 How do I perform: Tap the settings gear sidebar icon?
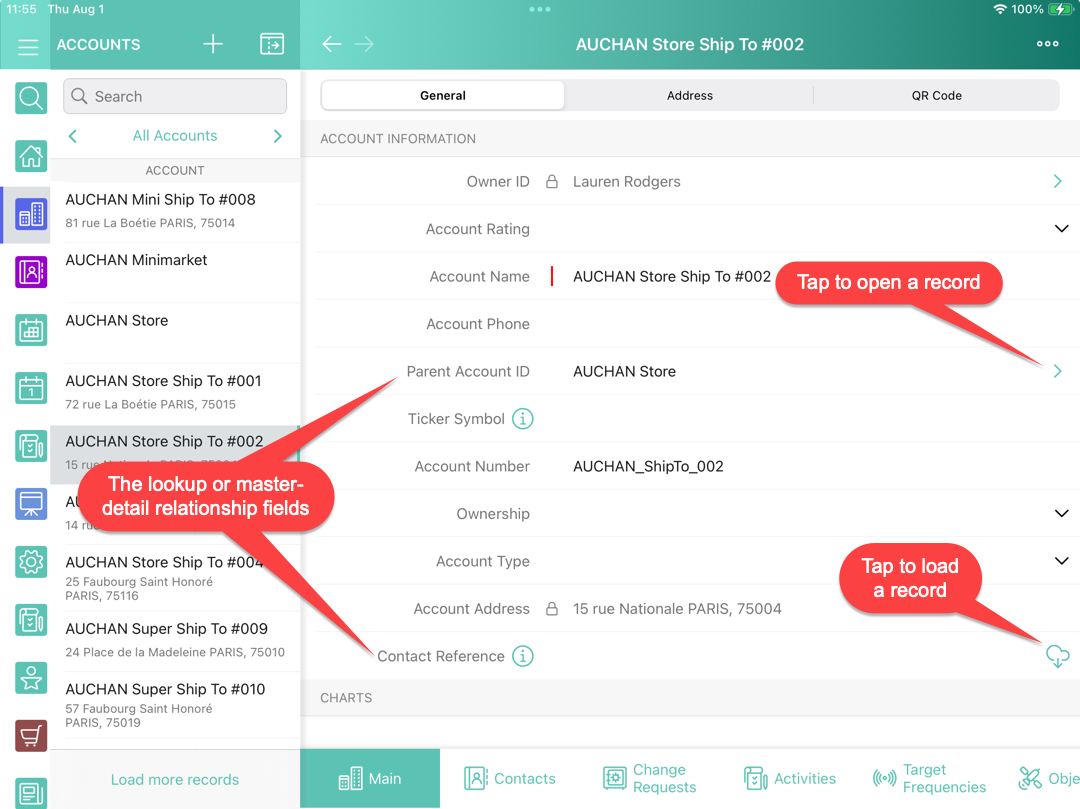coord(31,562)
